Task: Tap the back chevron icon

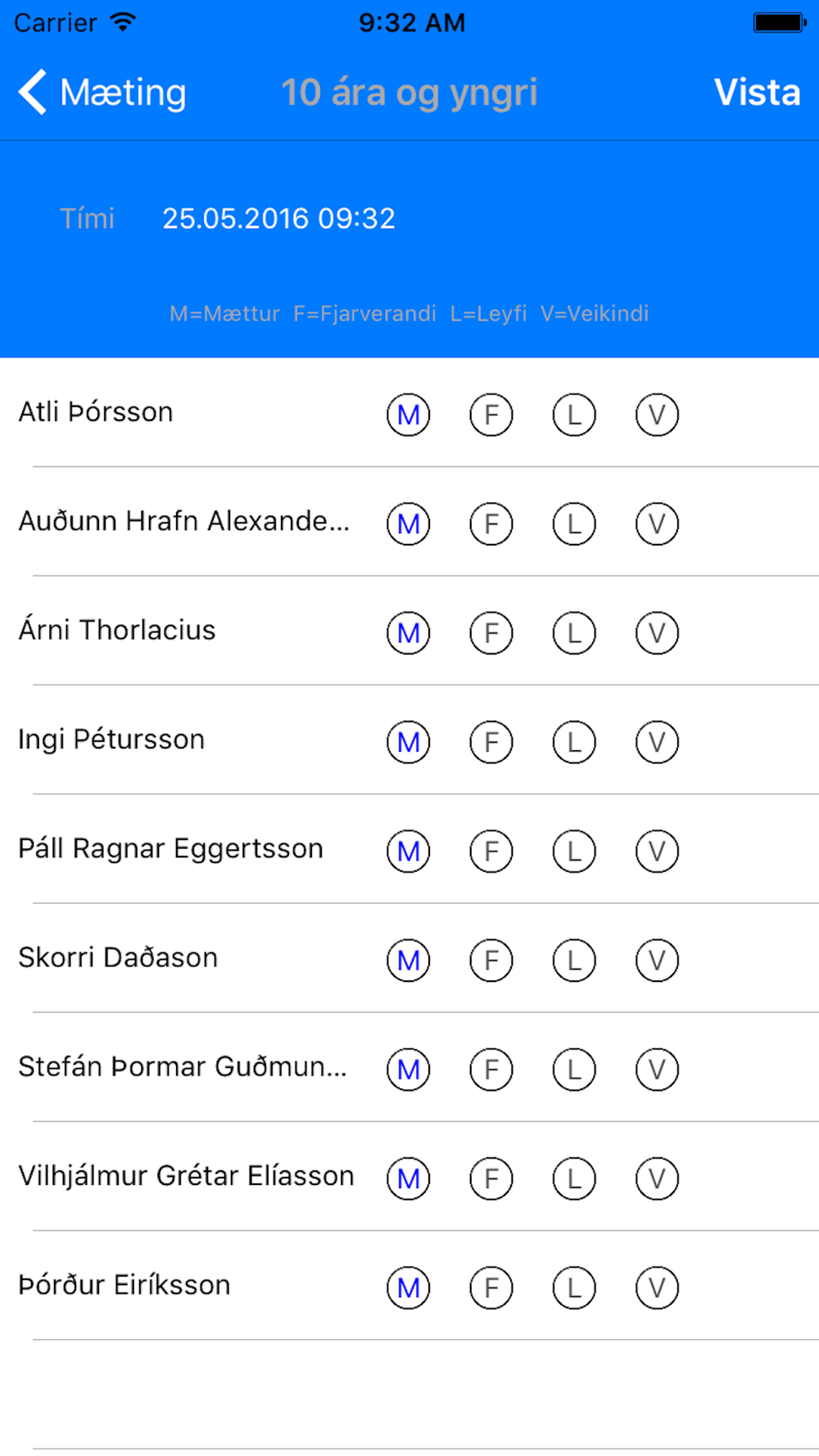Action: (x=33, y=92)
